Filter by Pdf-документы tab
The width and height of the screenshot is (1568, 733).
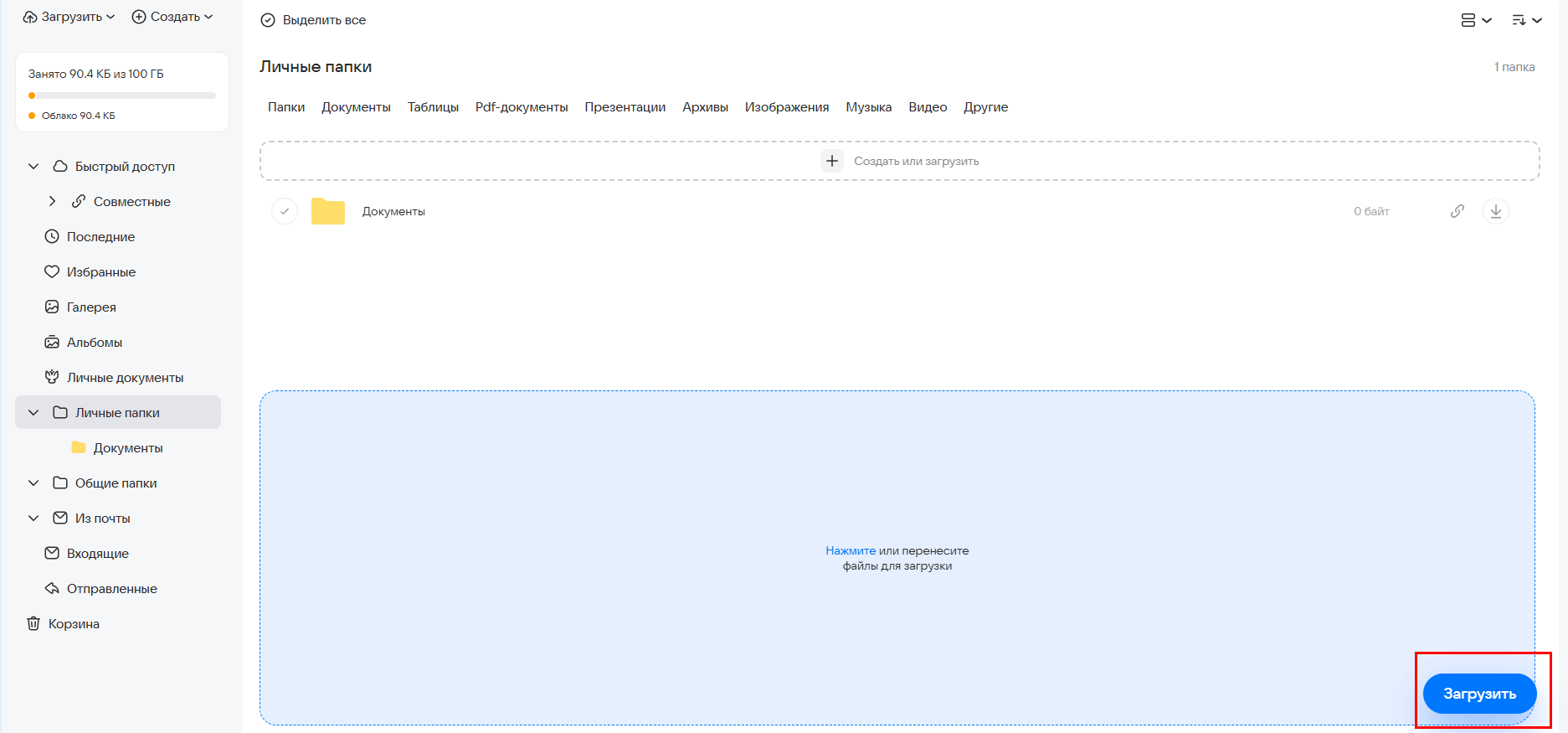coord(522,107)
